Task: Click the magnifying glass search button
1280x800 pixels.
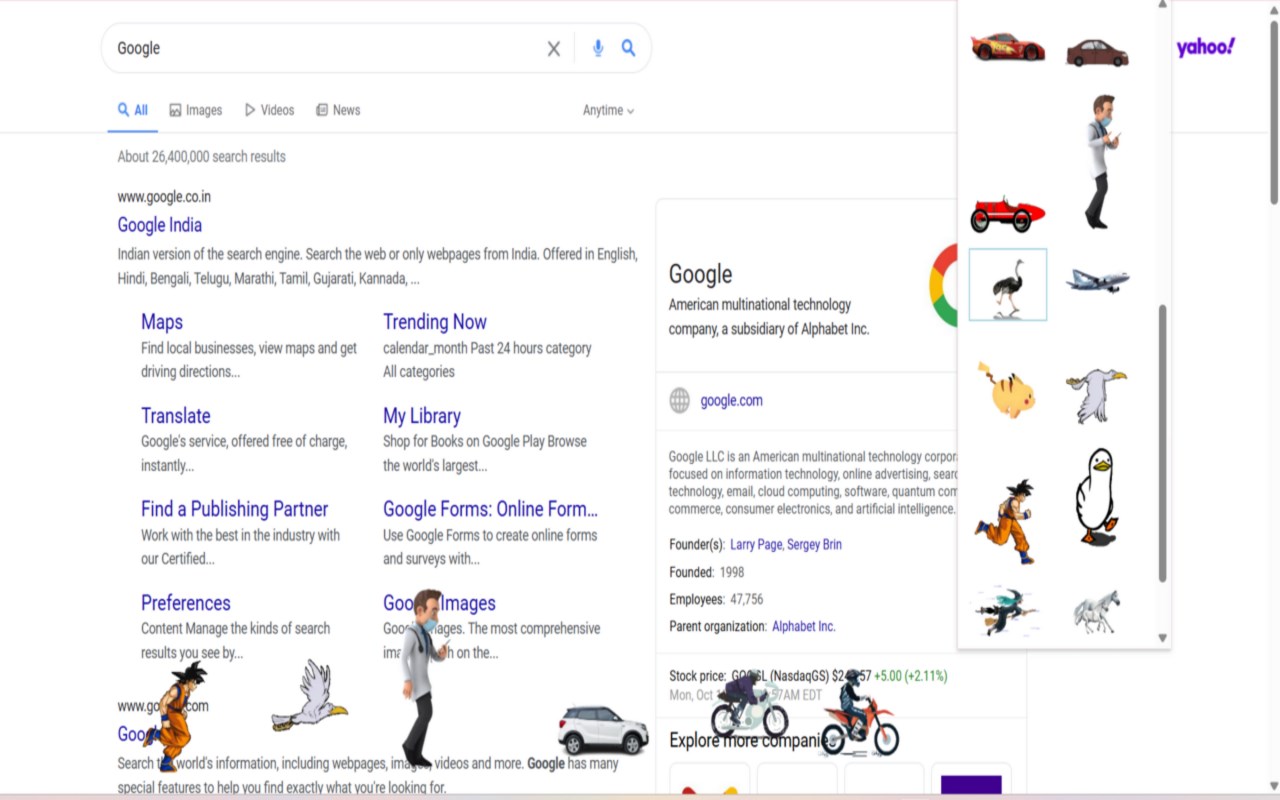Action: pyautogui.click(x=628, y=48)
